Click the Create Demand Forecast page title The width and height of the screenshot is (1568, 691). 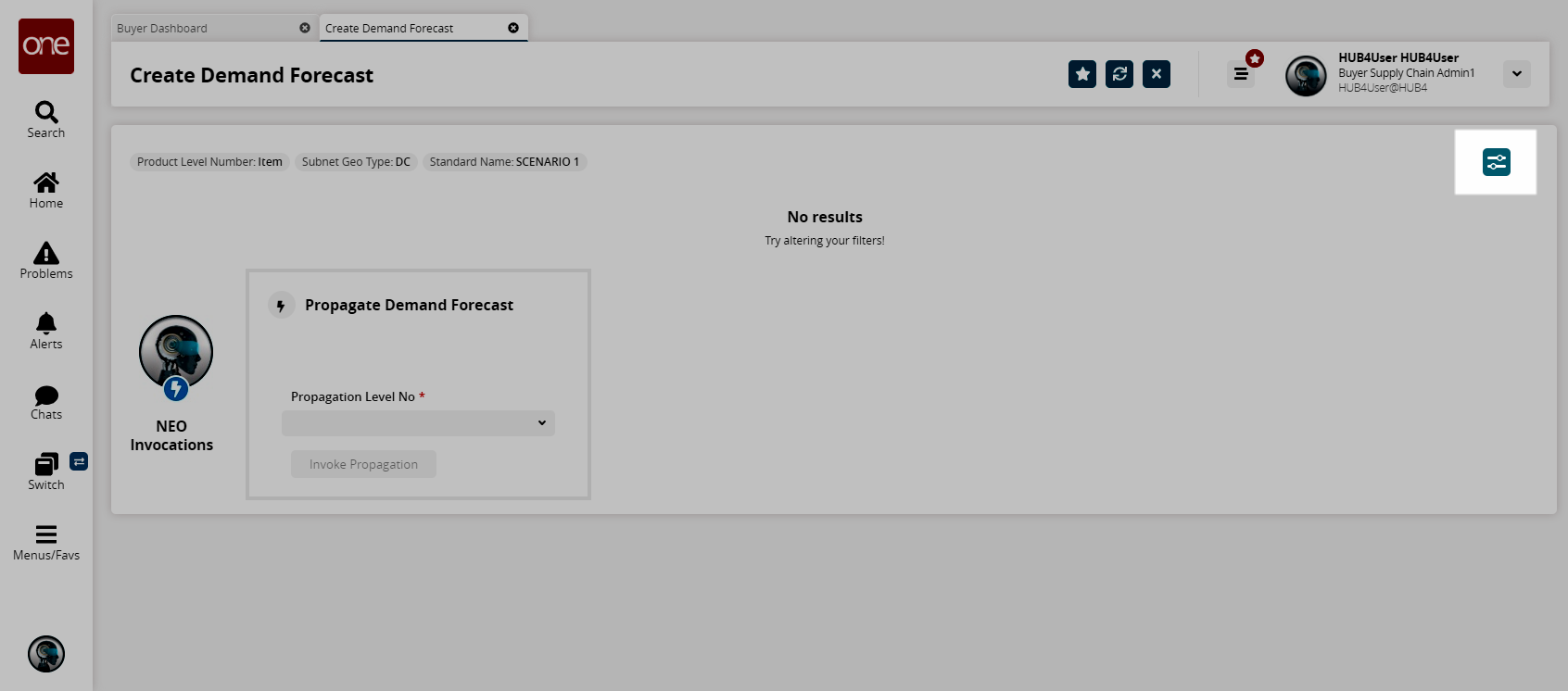coord(251,75)
